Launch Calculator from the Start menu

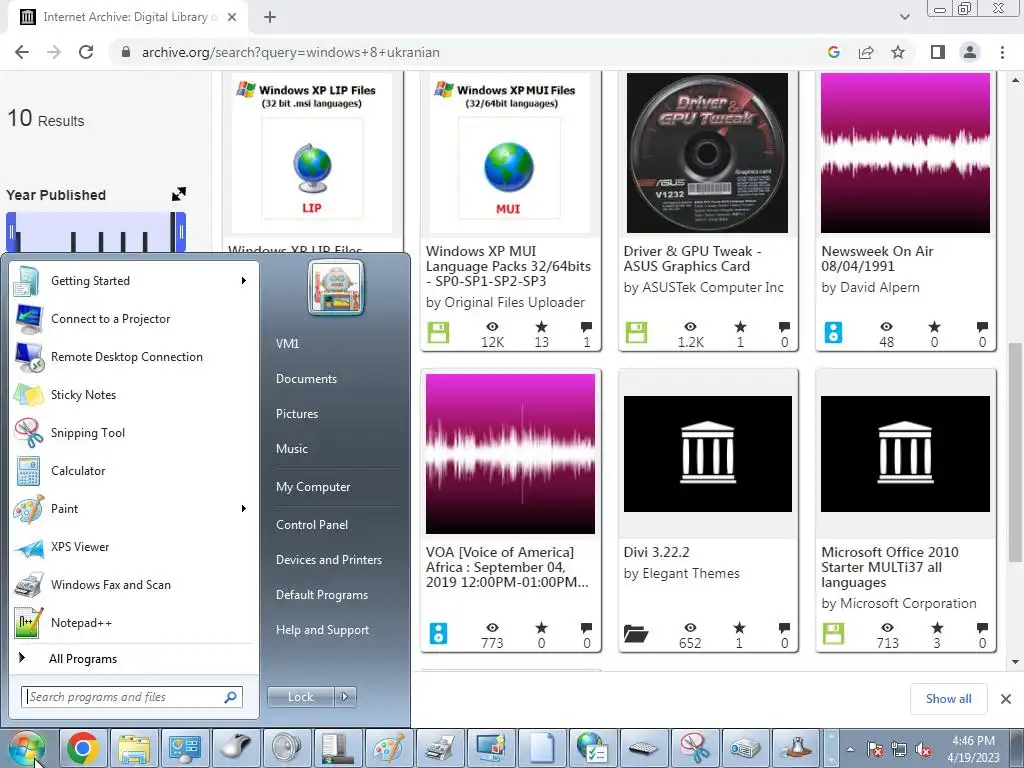click(x=134, y=471)
